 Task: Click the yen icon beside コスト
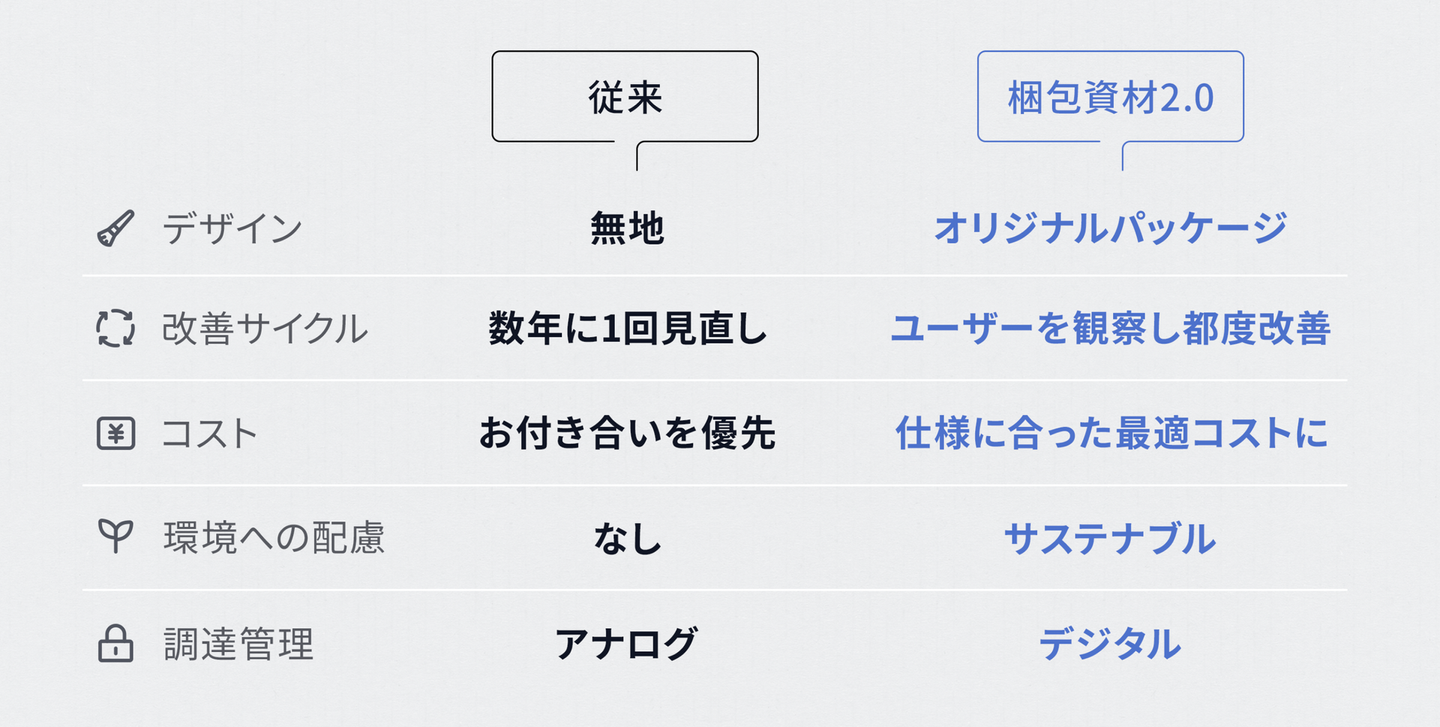[x=115, y=434]
